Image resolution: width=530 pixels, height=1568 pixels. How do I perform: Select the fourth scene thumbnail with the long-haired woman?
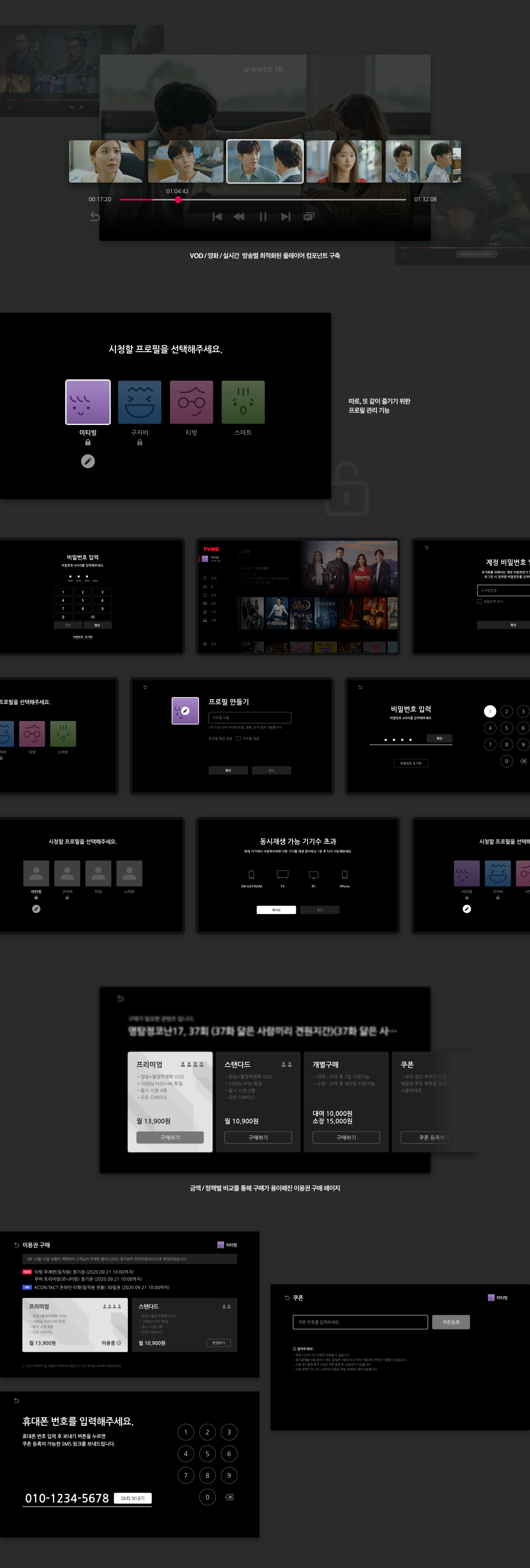point(344,161)
